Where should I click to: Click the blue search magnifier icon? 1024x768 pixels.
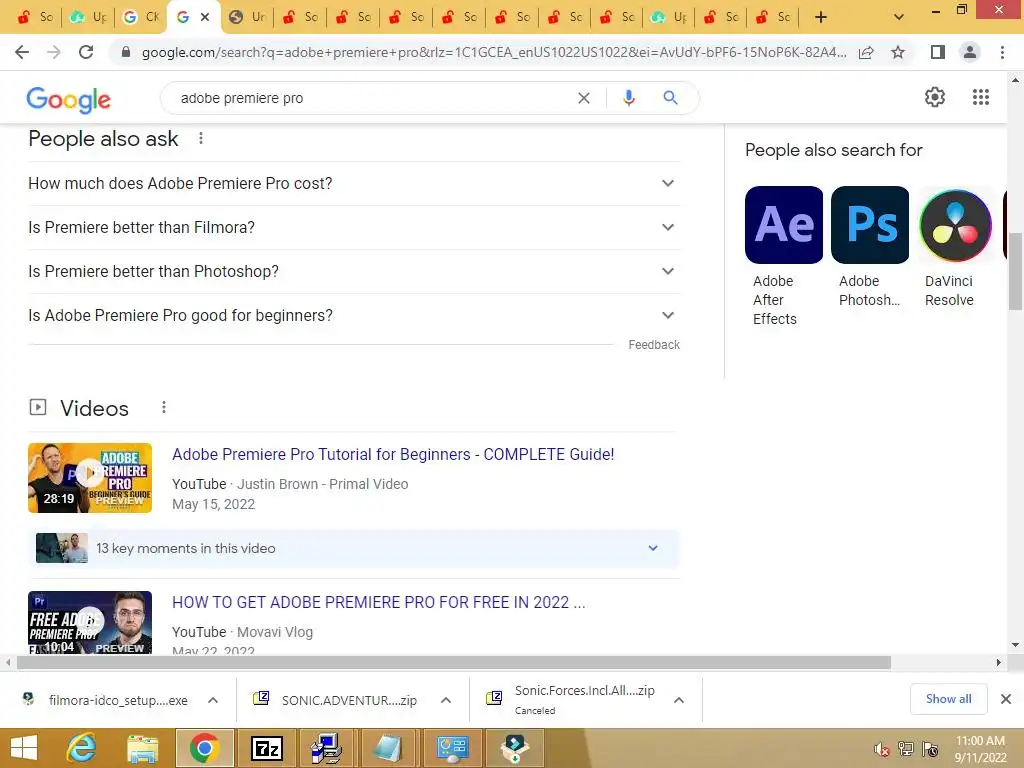(670, 98)
